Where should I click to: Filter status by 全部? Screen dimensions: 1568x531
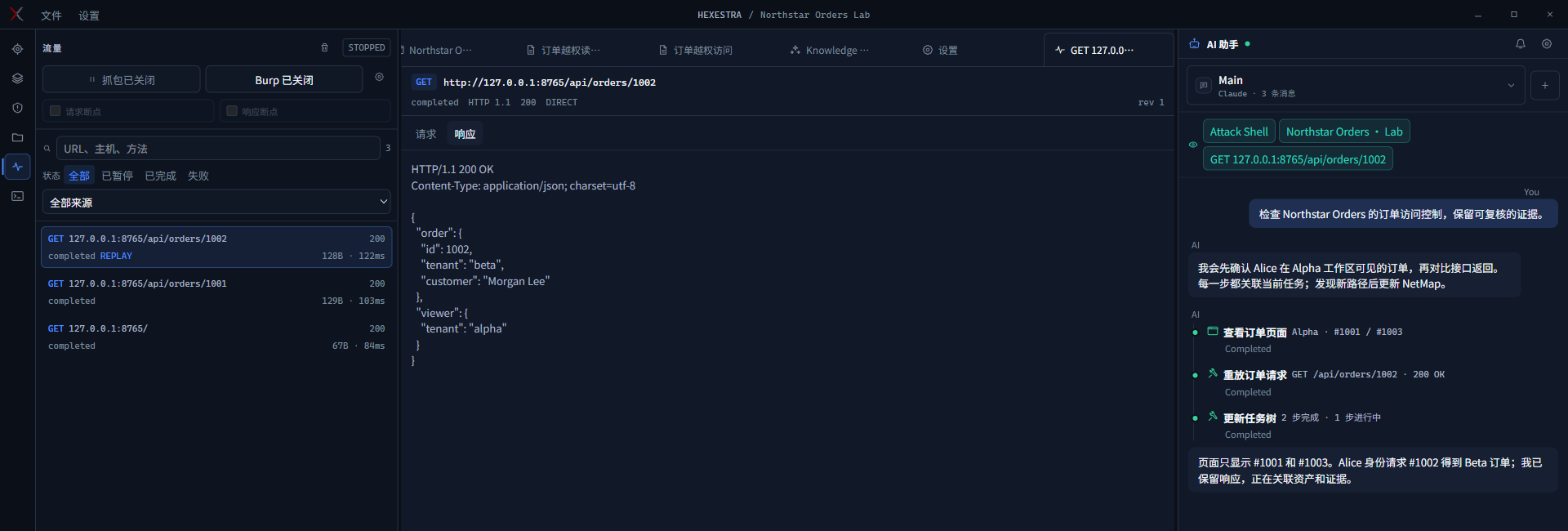click(x=79, y=176)
